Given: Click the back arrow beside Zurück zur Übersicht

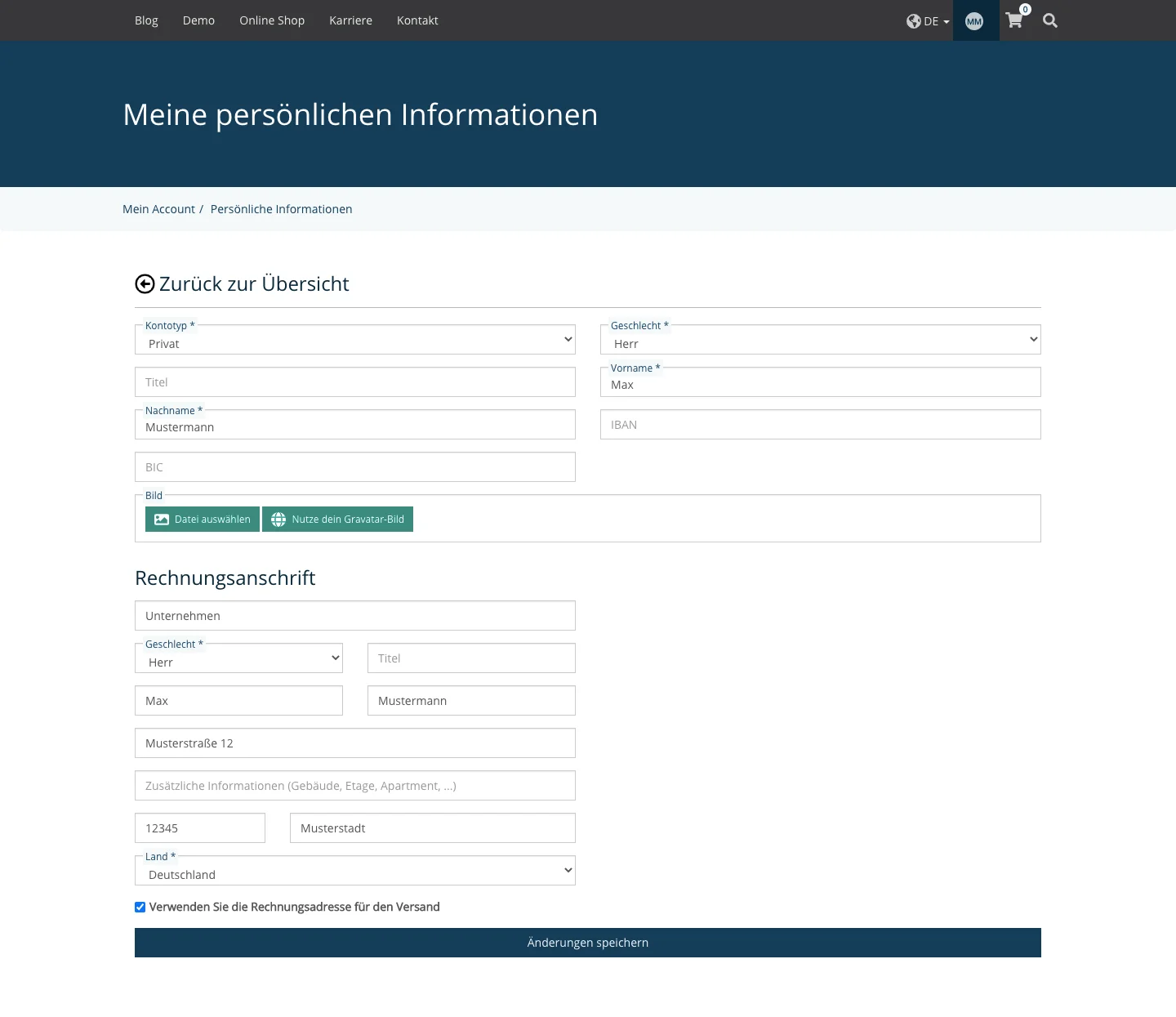Looking at the screenshot, I should pos(145,283).
